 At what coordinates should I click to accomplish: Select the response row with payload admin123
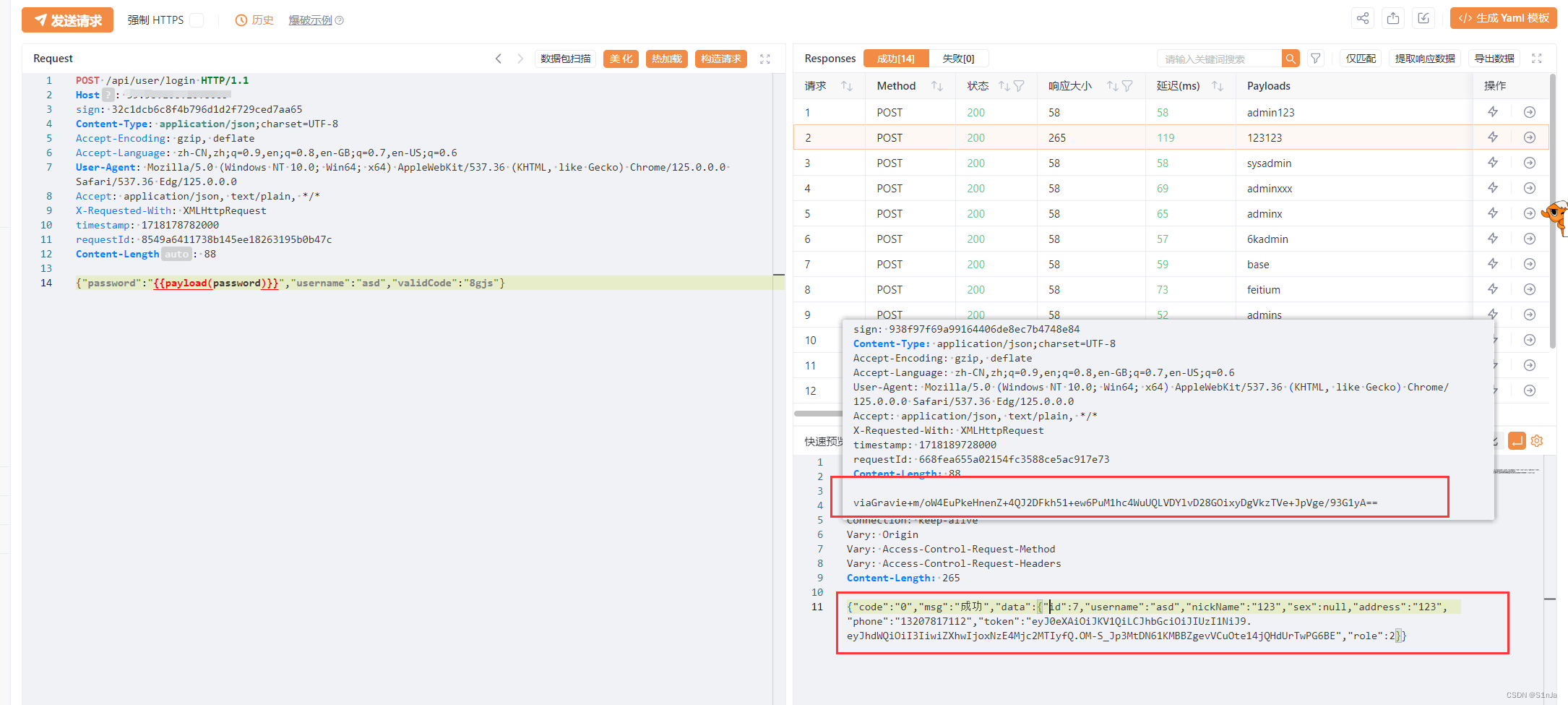1171,112
